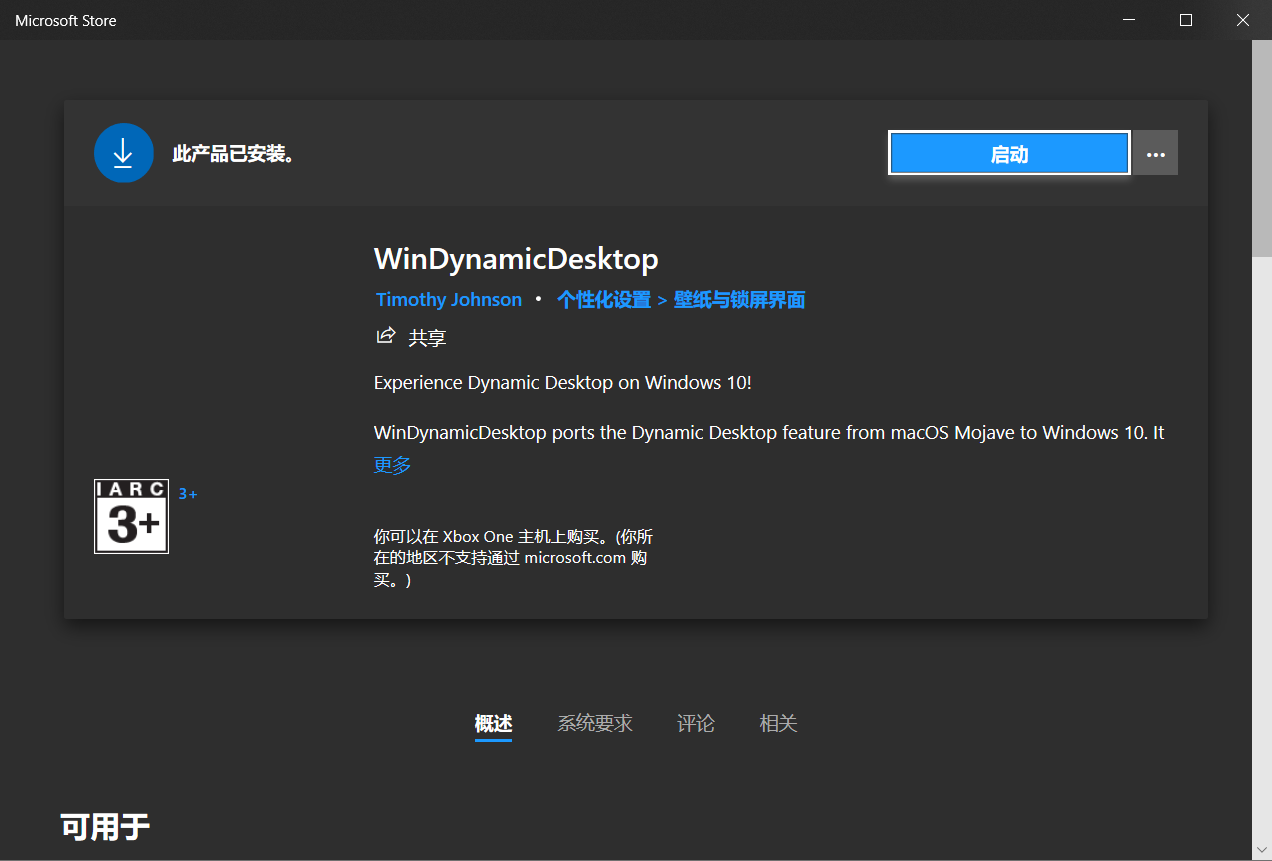Click the scrollbar down arrow
Viewport: 1272px width, 861px height.
1262,851
